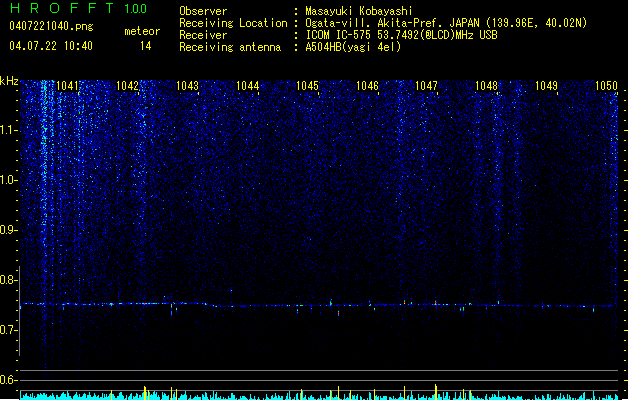
Task: Click the ICOM IC-575 receiver text
Action: click(x=402, y=35)
